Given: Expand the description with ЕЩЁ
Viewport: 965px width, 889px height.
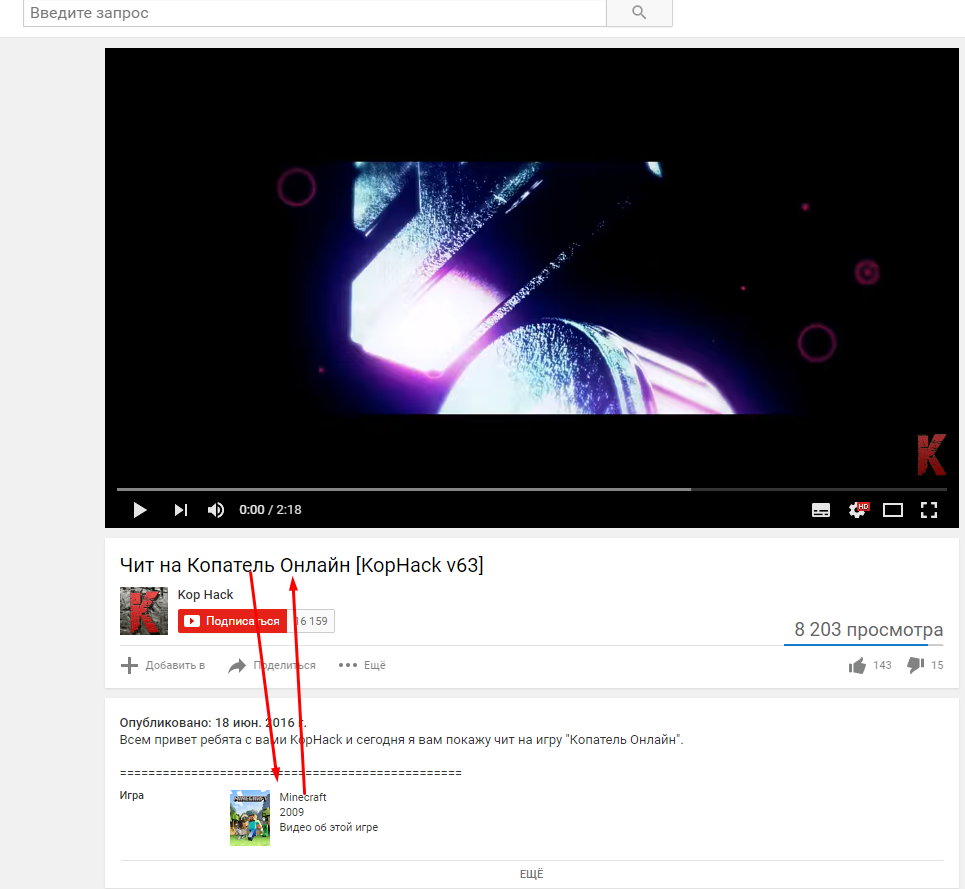Looking at the screenshot, I should coord(532,874).
